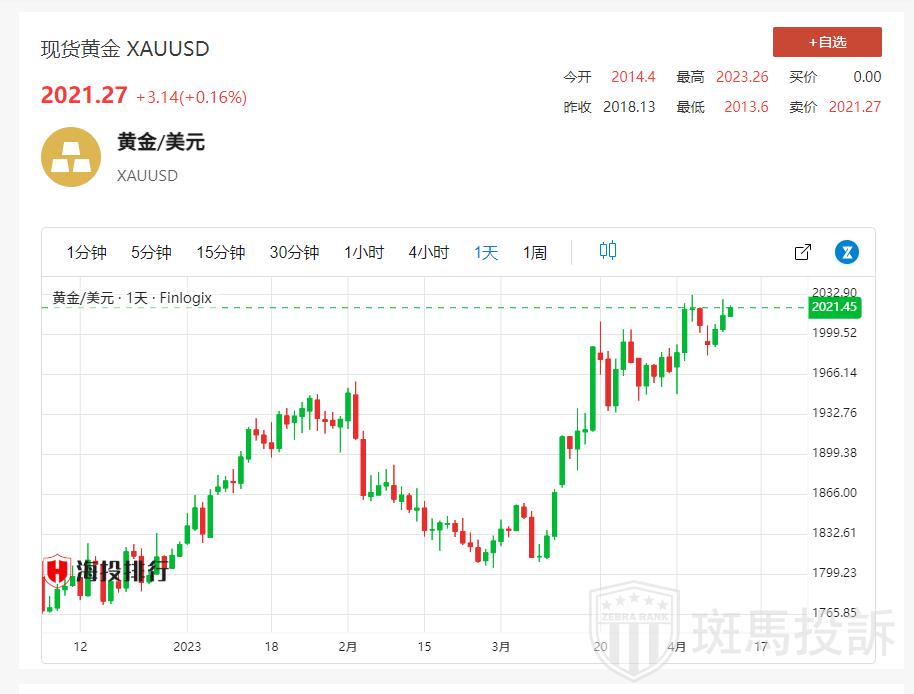Choose the 30分钟 timeframe

(x=294, y=252)
